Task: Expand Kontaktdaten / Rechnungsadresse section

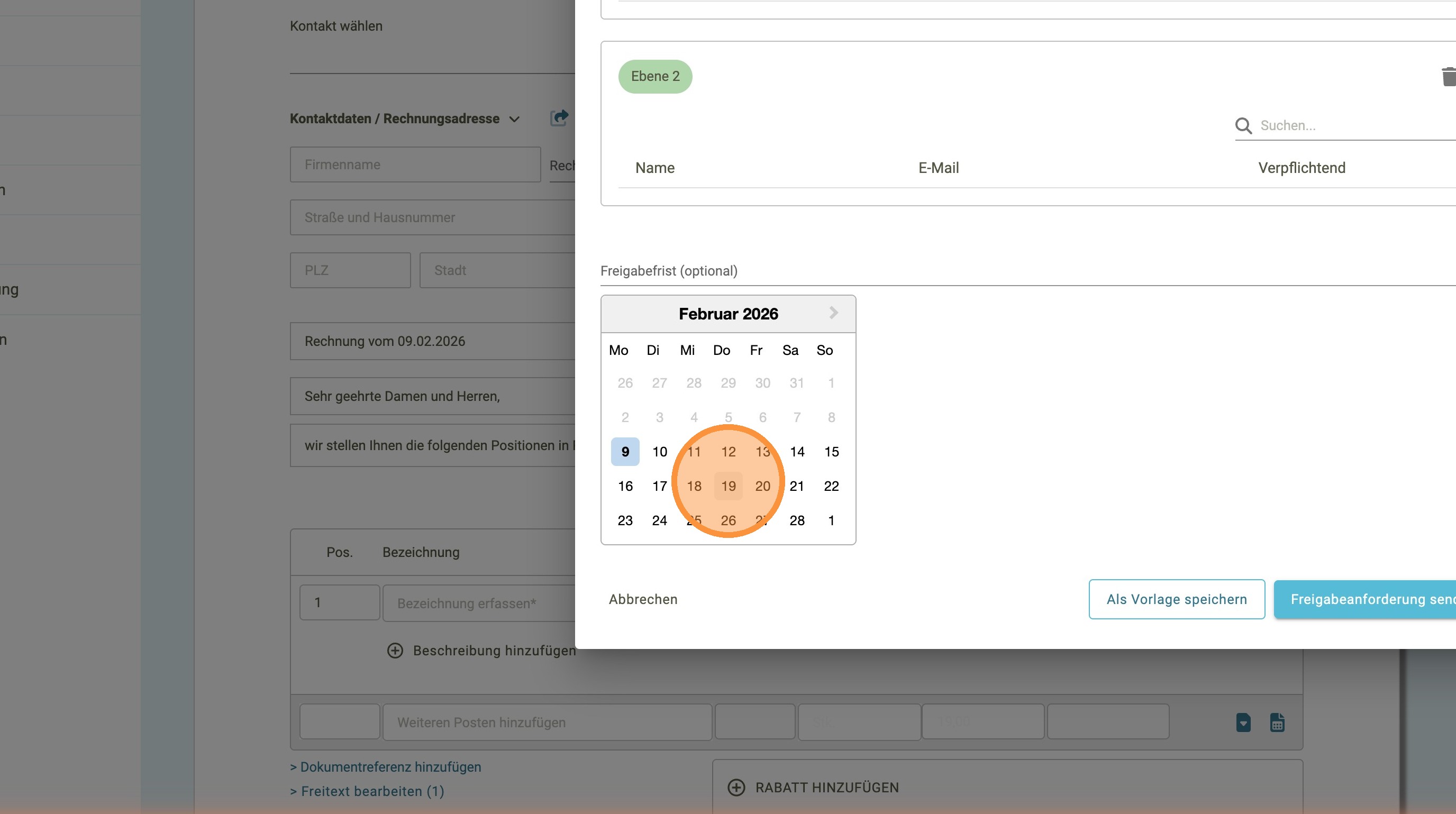Action: tap(514, 119)
